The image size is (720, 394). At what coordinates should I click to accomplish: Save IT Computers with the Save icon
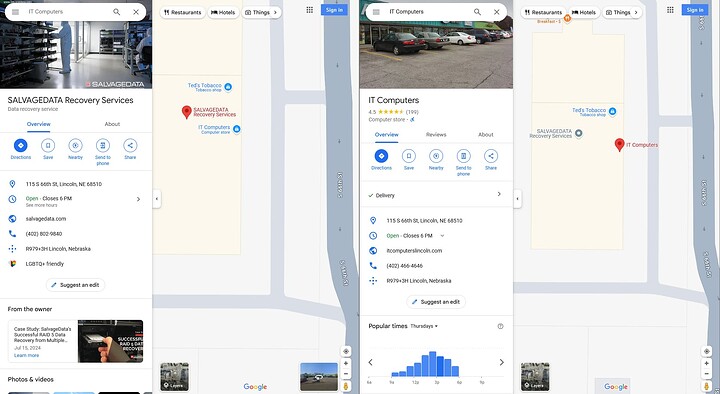(x=409, y=156)
